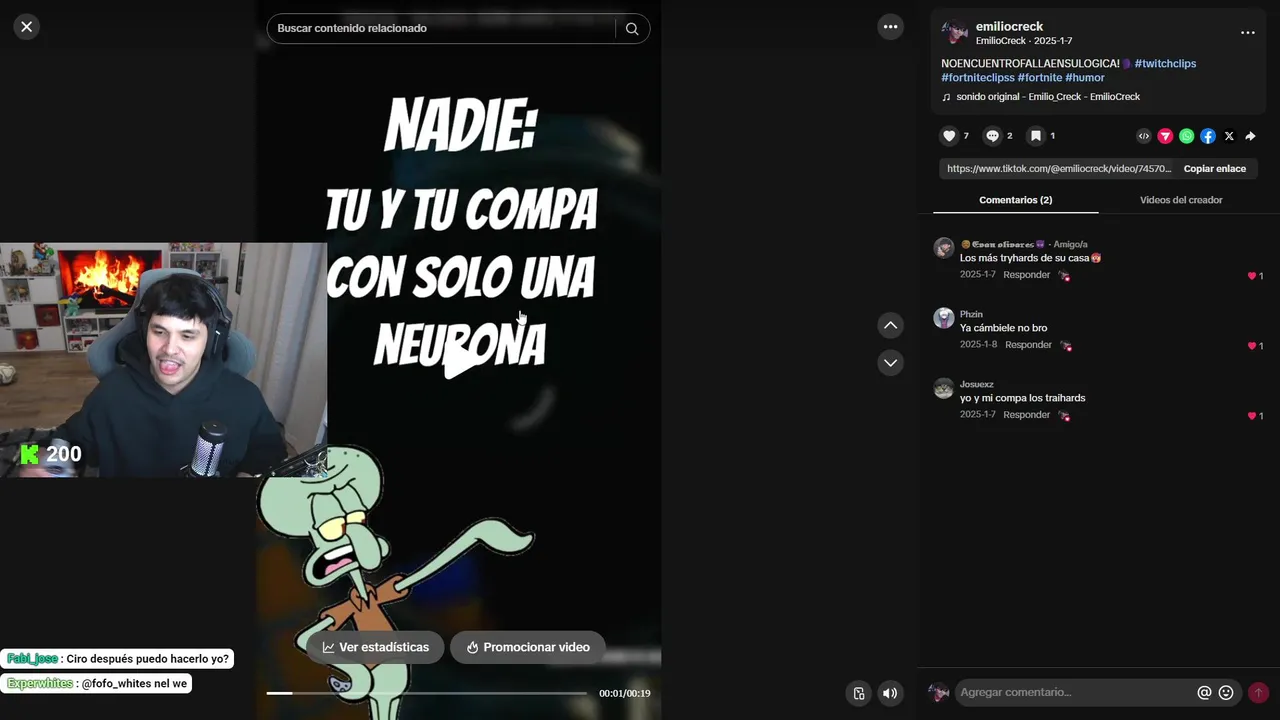Reply to 'Ya cámbiele no bro' comment
The height and width of the screenshot is (720, 1280).
tap(1028, 345)
